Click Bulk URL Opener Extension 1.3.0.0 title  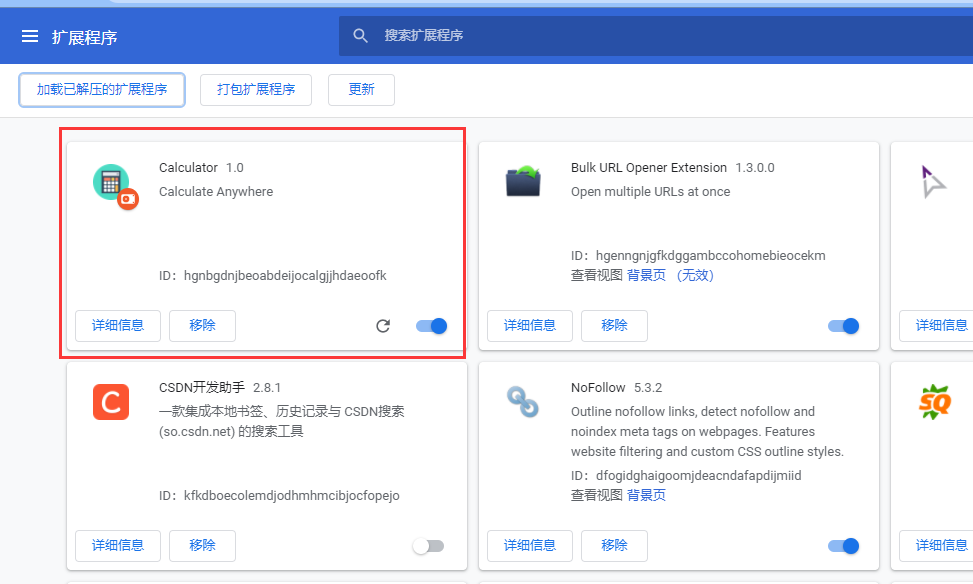coord(673,168)
